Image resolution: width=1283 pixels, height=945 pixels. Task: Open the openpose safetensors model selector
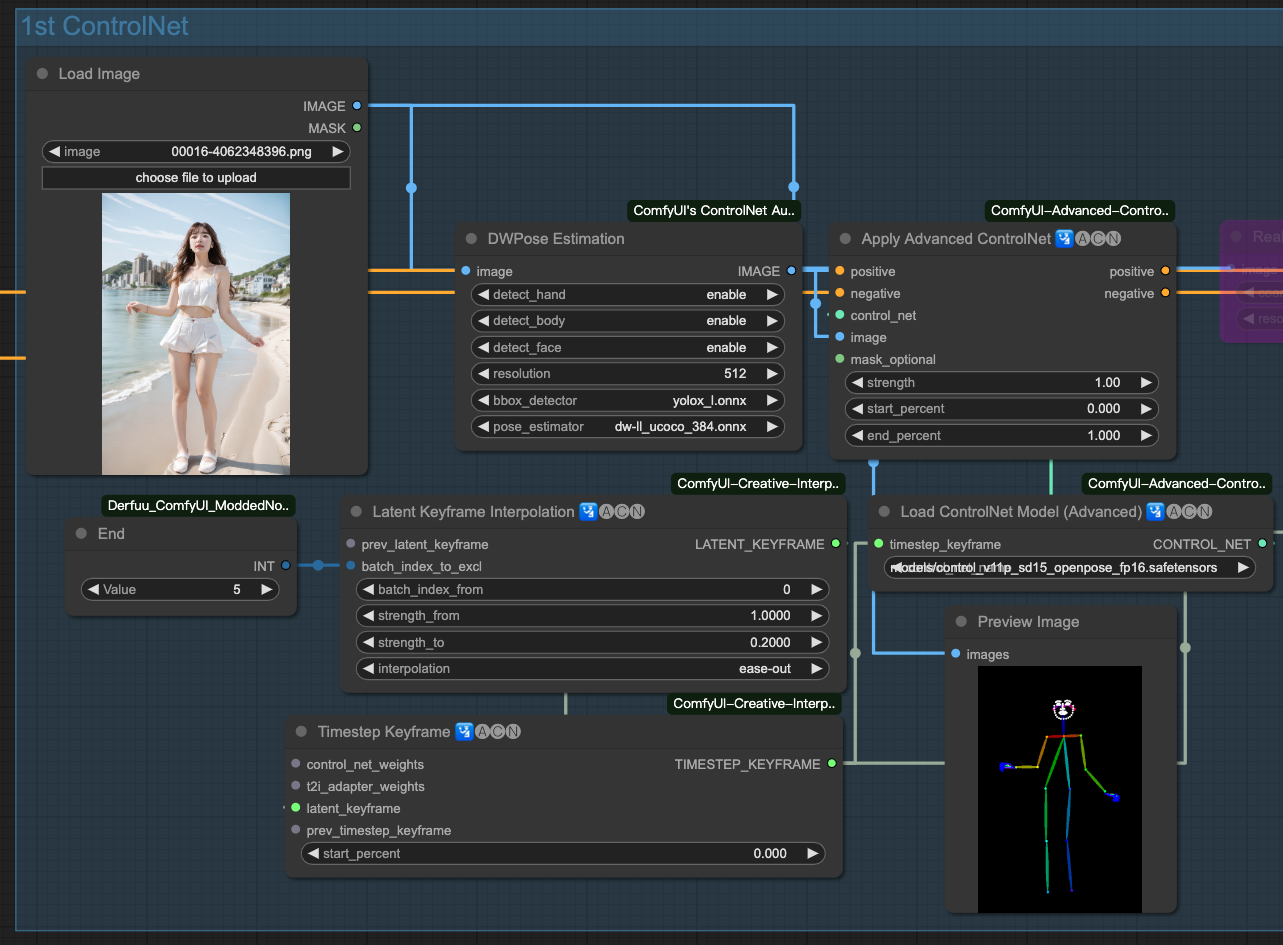click(x=1068, y=567)
